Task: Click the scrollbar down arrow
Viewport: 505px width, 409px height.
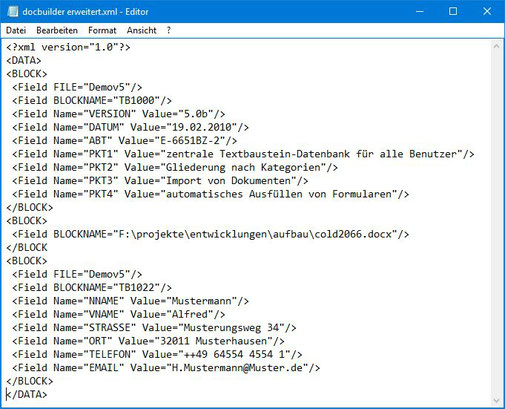Action: click(496, 400)
